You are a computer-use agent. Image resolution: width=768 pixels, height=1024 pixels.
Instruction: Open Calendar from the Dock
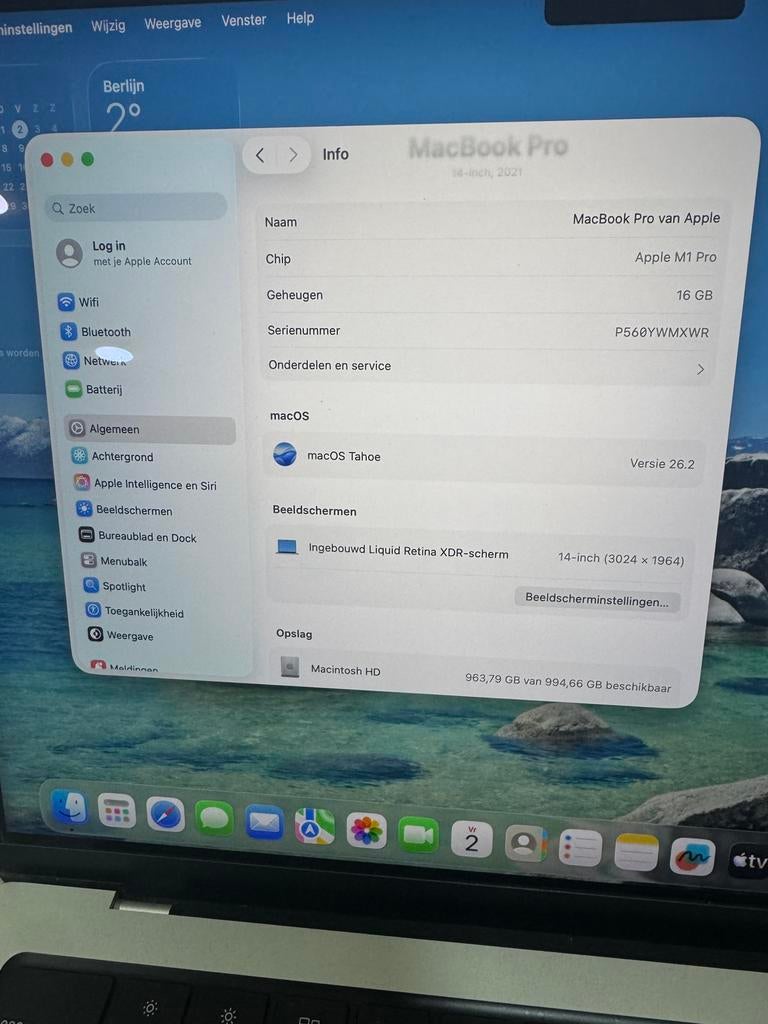[472, 839]
